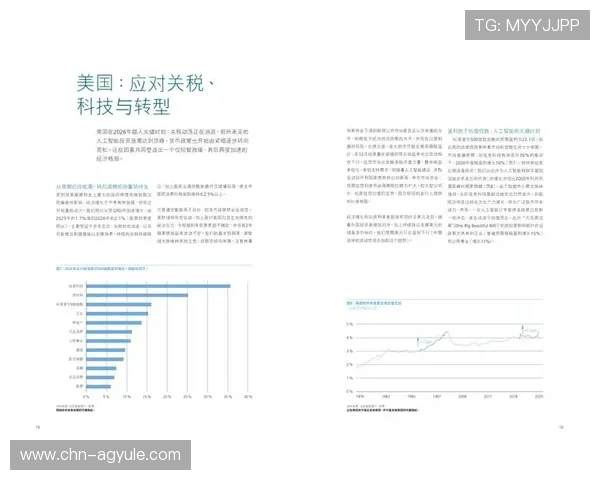Click the 2025 year label on the line chart
600x480 pixels.
(539, 397)
